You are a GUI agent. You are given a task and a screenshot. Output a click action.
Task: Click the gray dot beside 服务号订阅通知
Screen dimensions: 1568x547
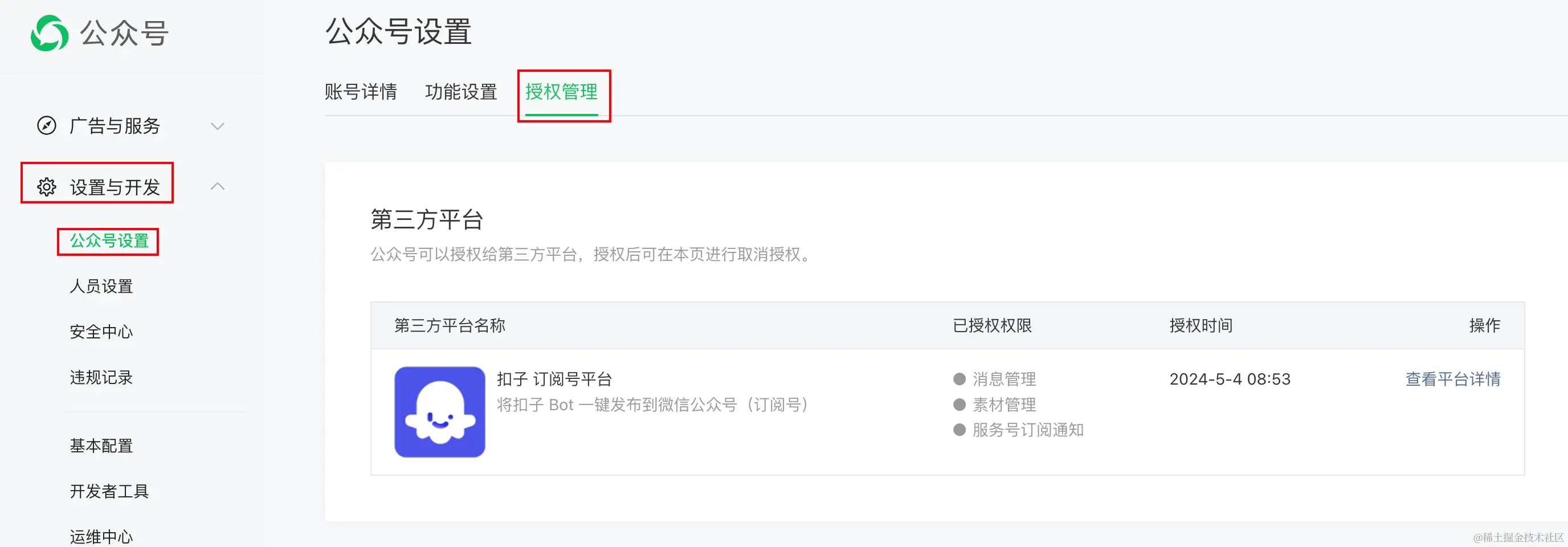coord(959,430)
